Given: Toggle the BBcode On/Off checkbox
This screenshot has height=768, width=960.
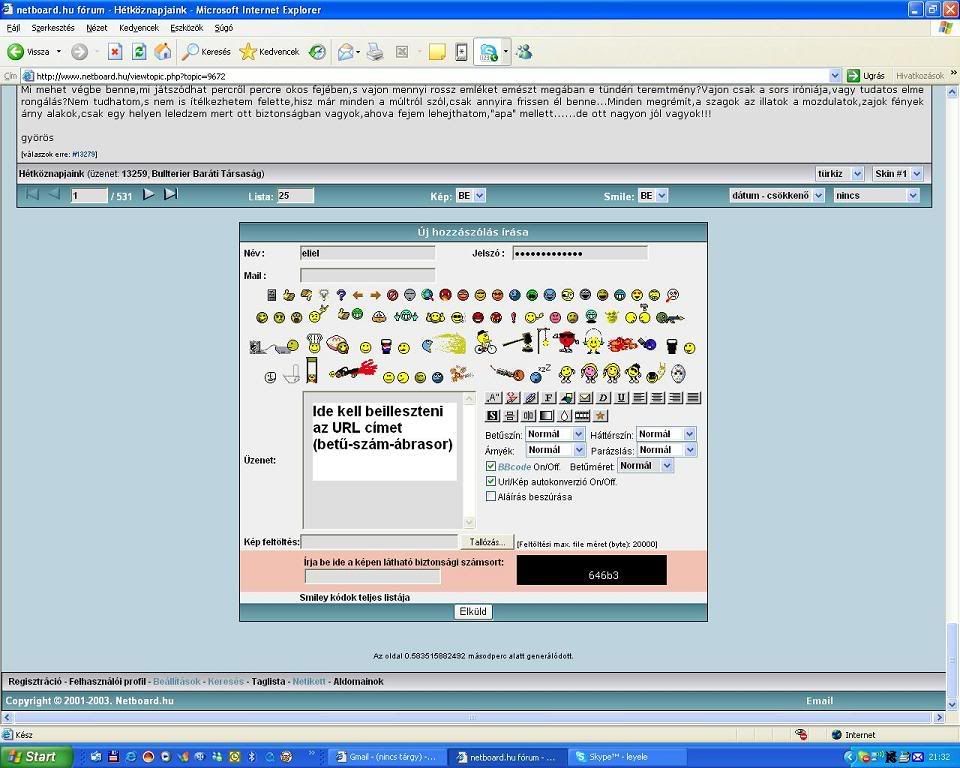Looking at the screenshot, I should point(491,467).
